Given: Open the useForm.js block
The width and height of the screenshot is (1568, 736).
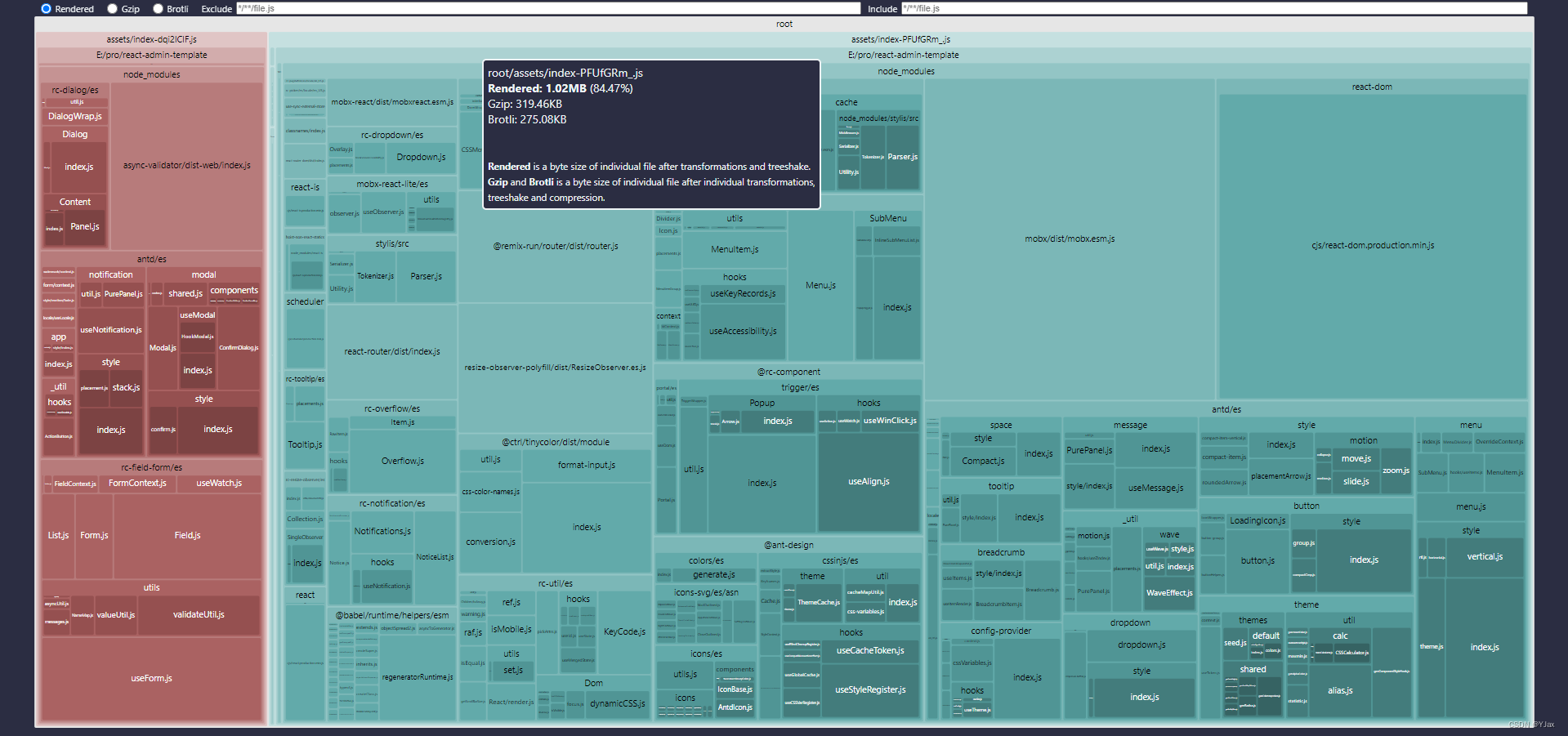Looking at the screenshot, I should coord(152,679).
